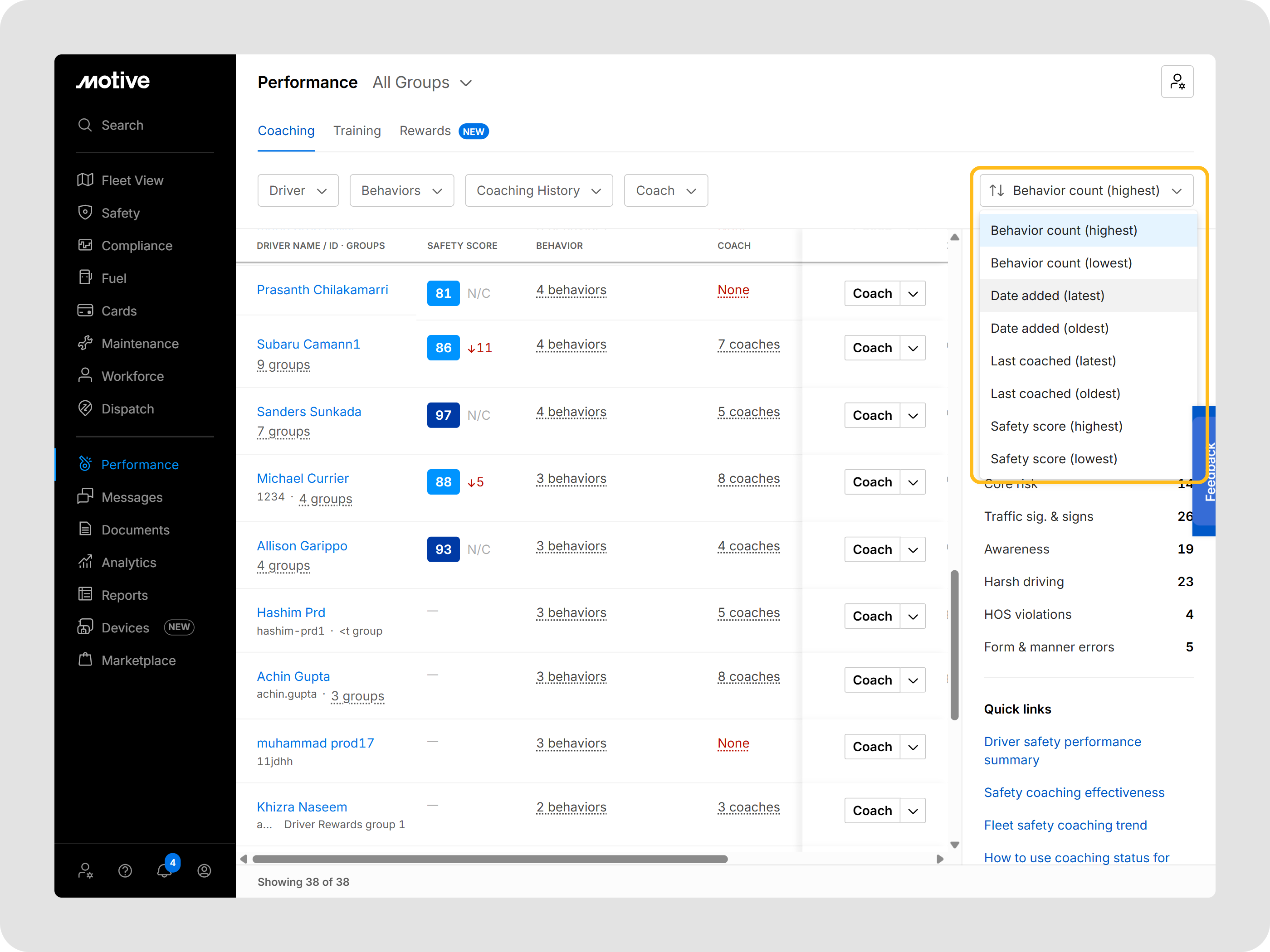Screen dimensions: 1270x952
Task: Open the Coaching History filter dropdown
Action: 538,190
